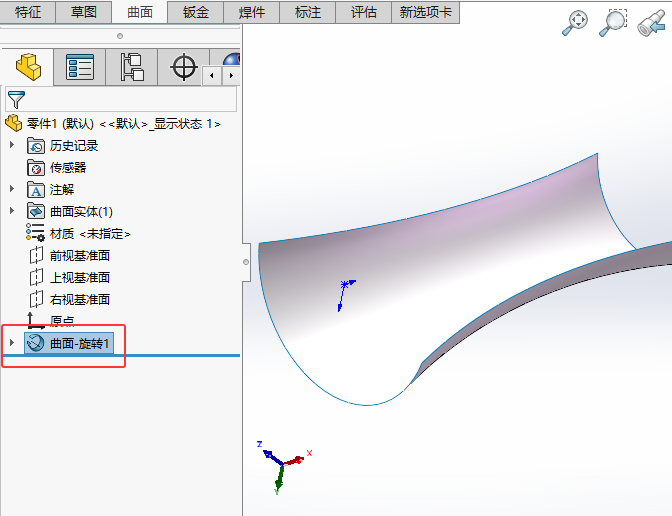Click the 传感器 folder icon
This screenshot has height=516, width=672.
[x=36, y=168]
